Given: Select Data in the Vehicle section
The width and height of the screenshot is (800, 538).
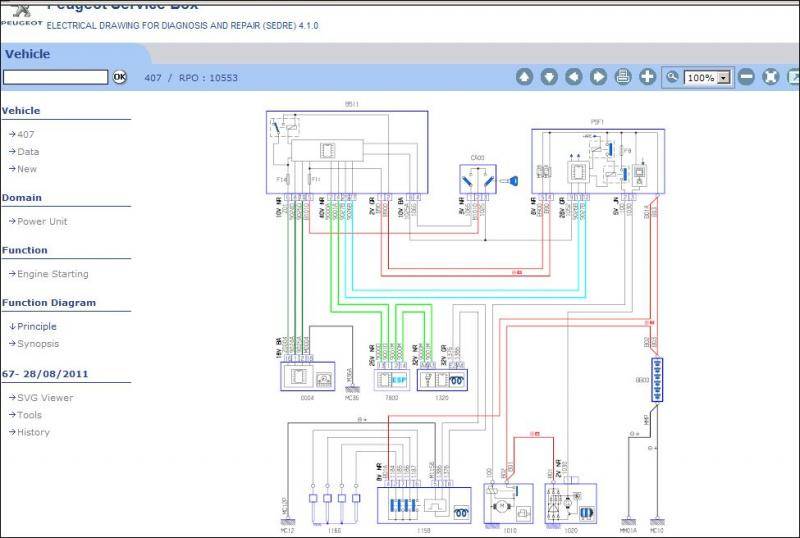Looking at the screenshot, I should point(28,152).
